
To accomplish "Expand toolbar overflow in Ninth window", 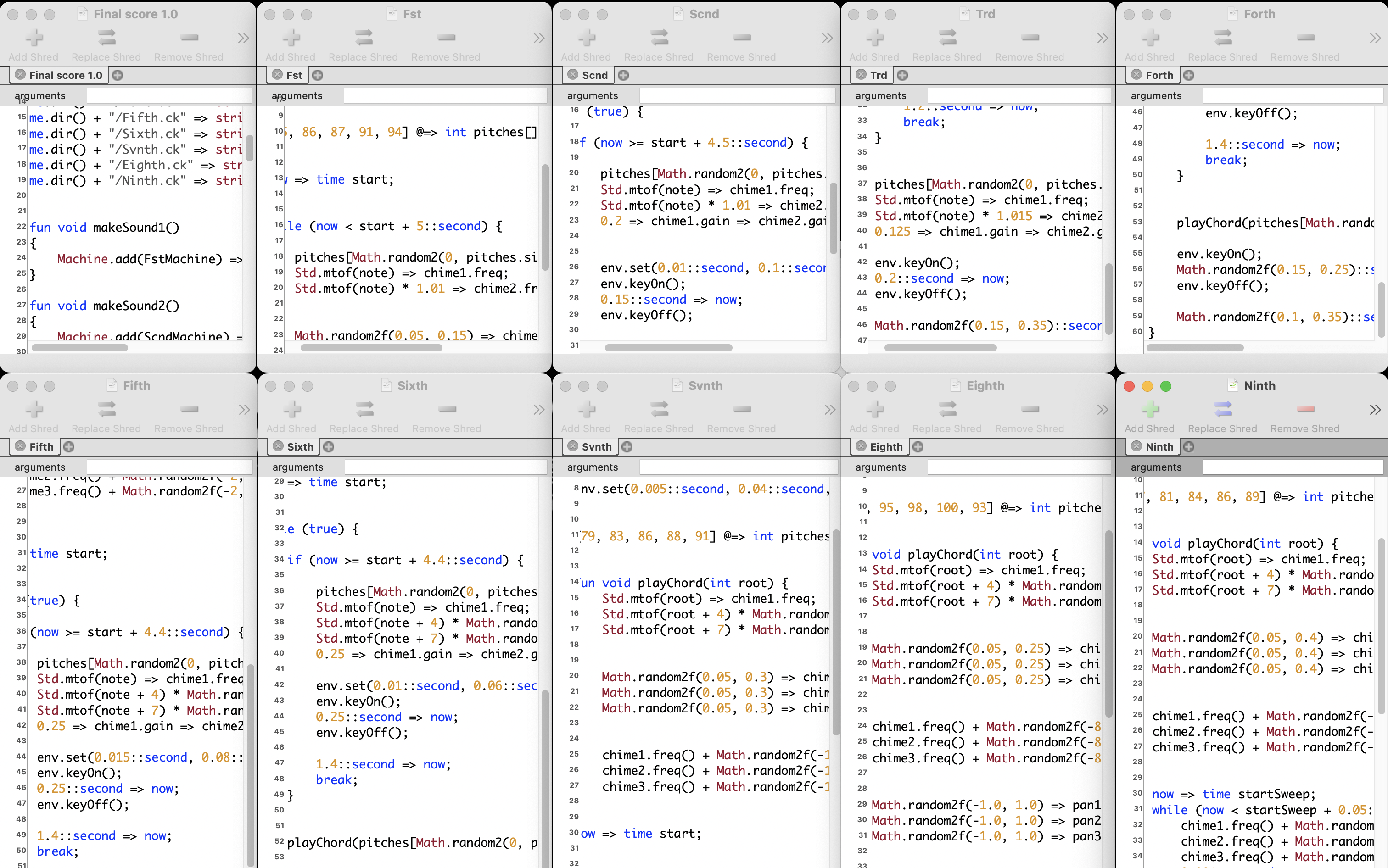I will (1375, 410).
